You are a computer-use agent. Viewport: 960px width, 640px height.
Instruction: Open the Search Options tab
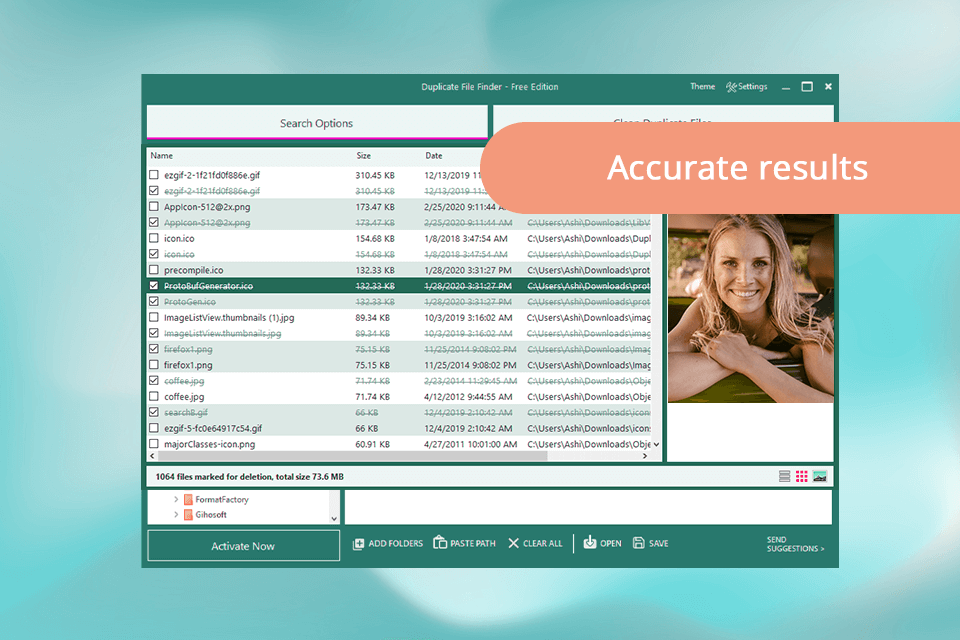(317, 123)
